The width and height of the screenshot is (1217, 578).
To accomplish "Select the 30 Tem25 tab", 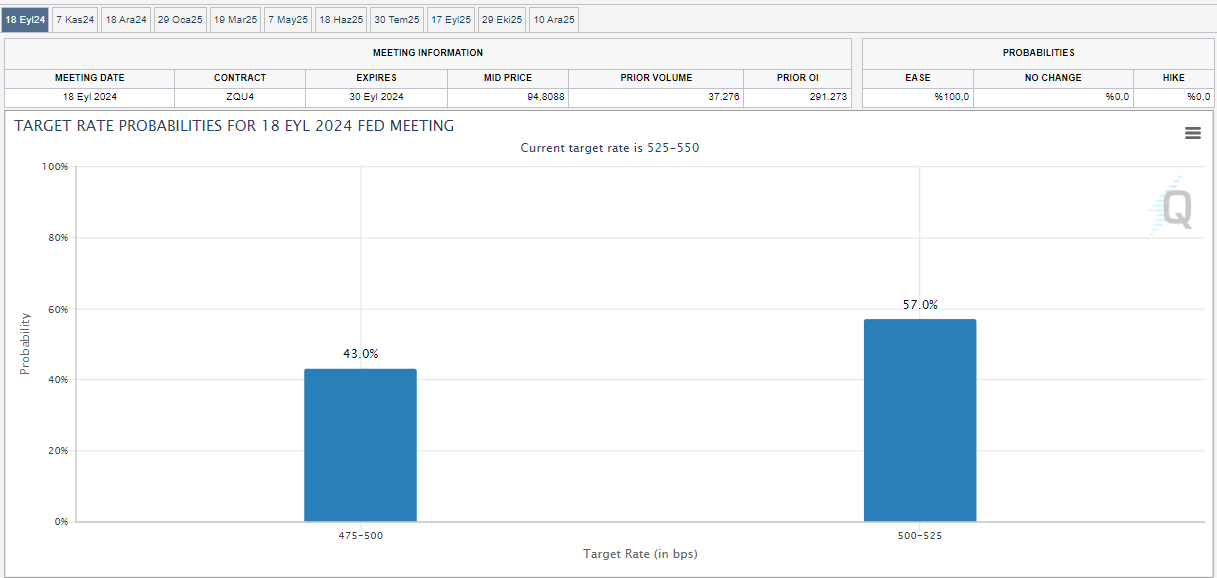I will pos(396,19).
